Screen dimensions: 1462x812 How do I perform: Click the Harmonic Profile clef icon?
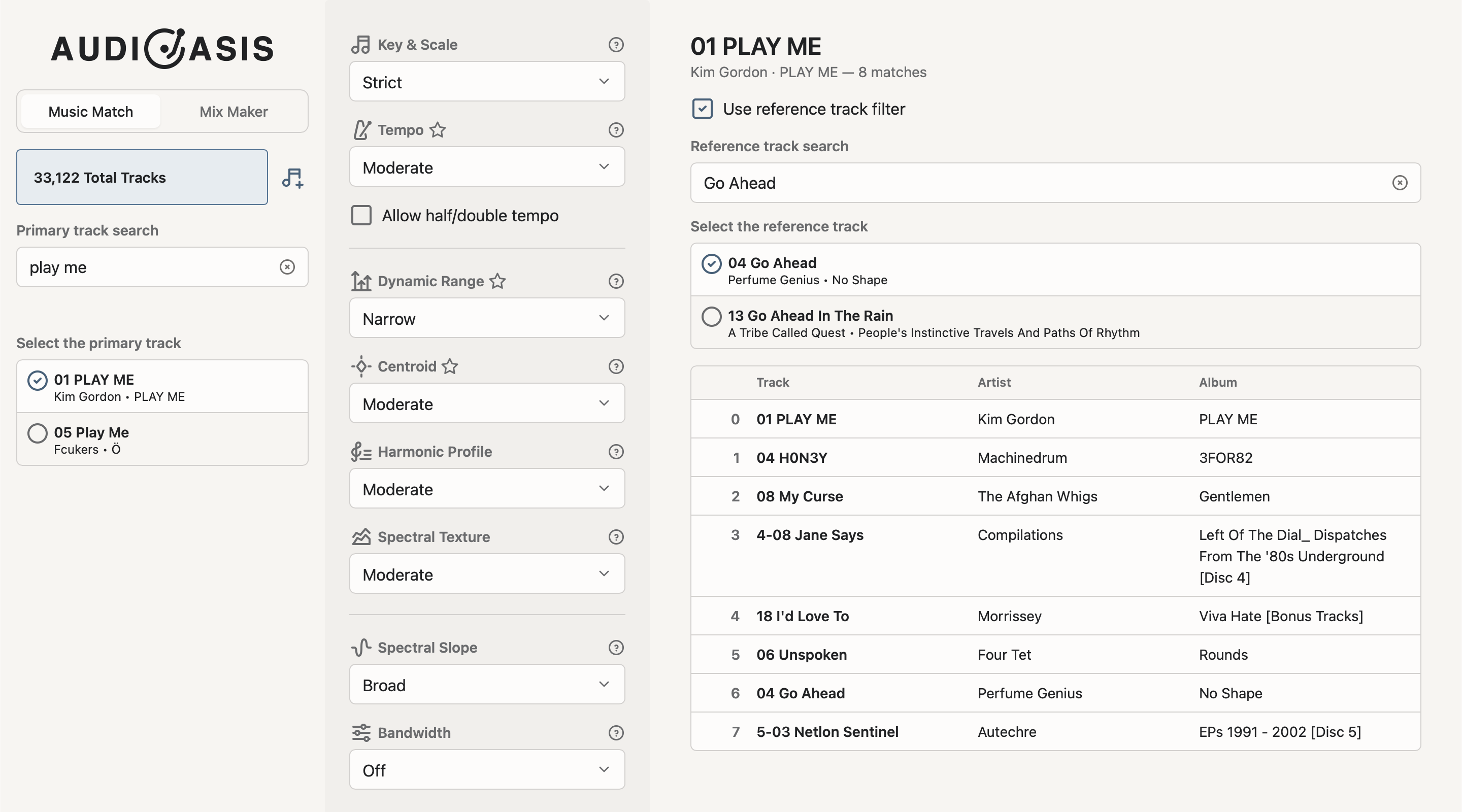click(x=361, y=452)
